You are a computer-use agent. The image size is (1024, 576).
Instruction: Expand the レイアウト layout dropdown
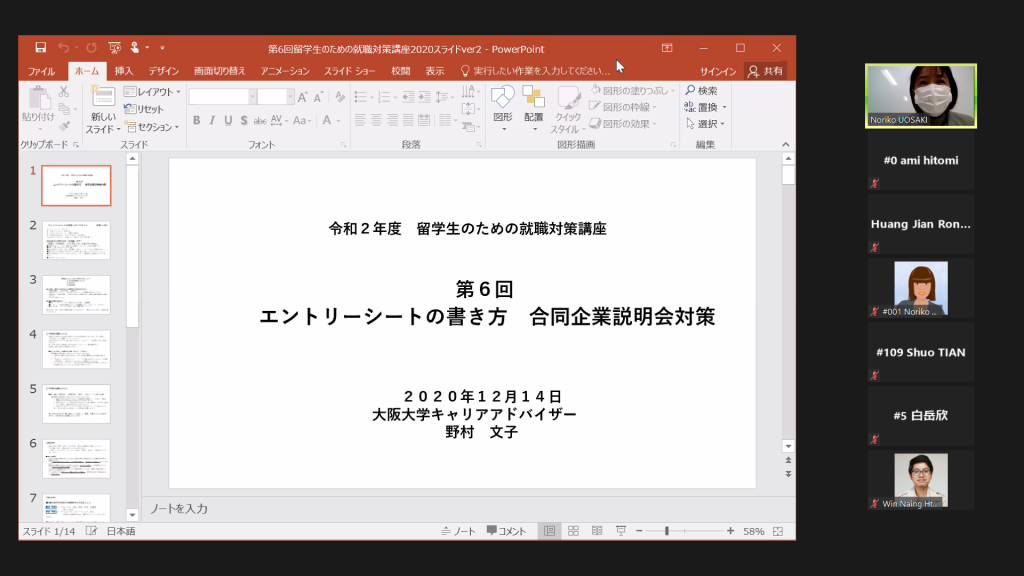[153, 92]
